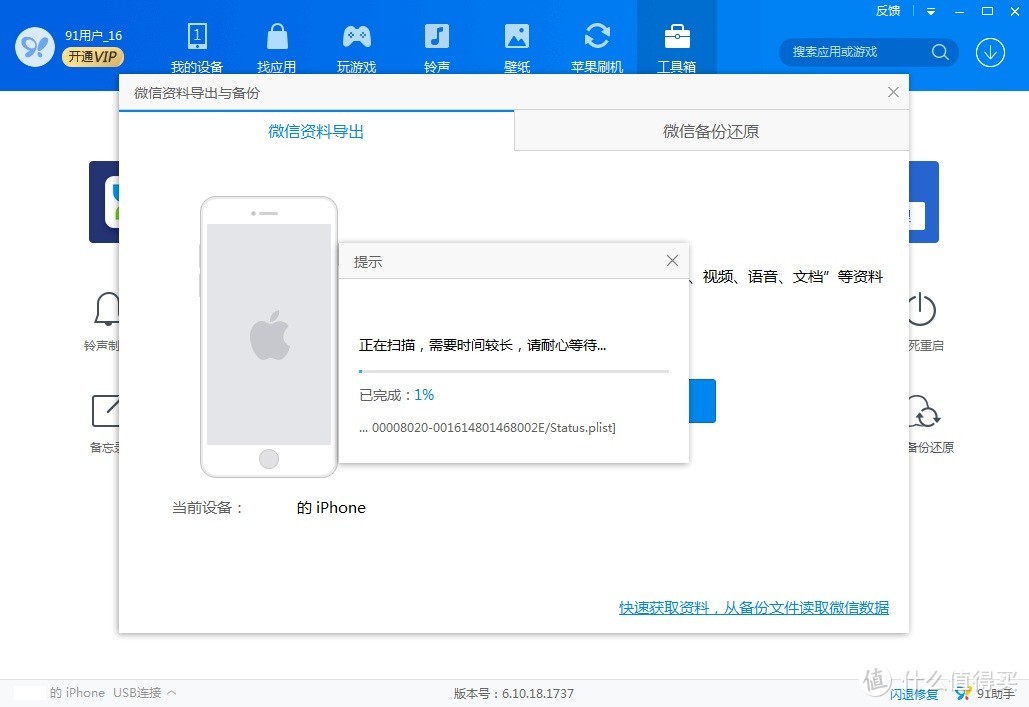
Task: Click the 91 butterfly logo avatar
Action: (x=34, y=47)
